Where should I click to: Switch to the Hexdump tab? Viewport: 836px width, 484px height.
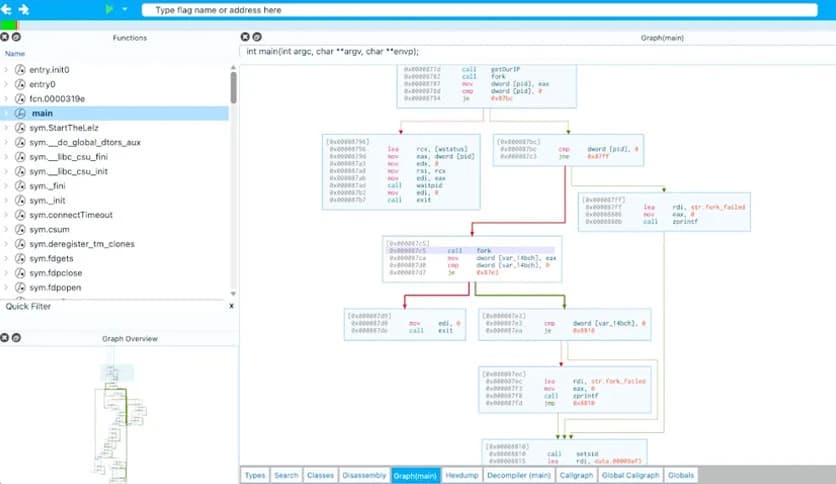pyautogui.click(x=462, y=475)
